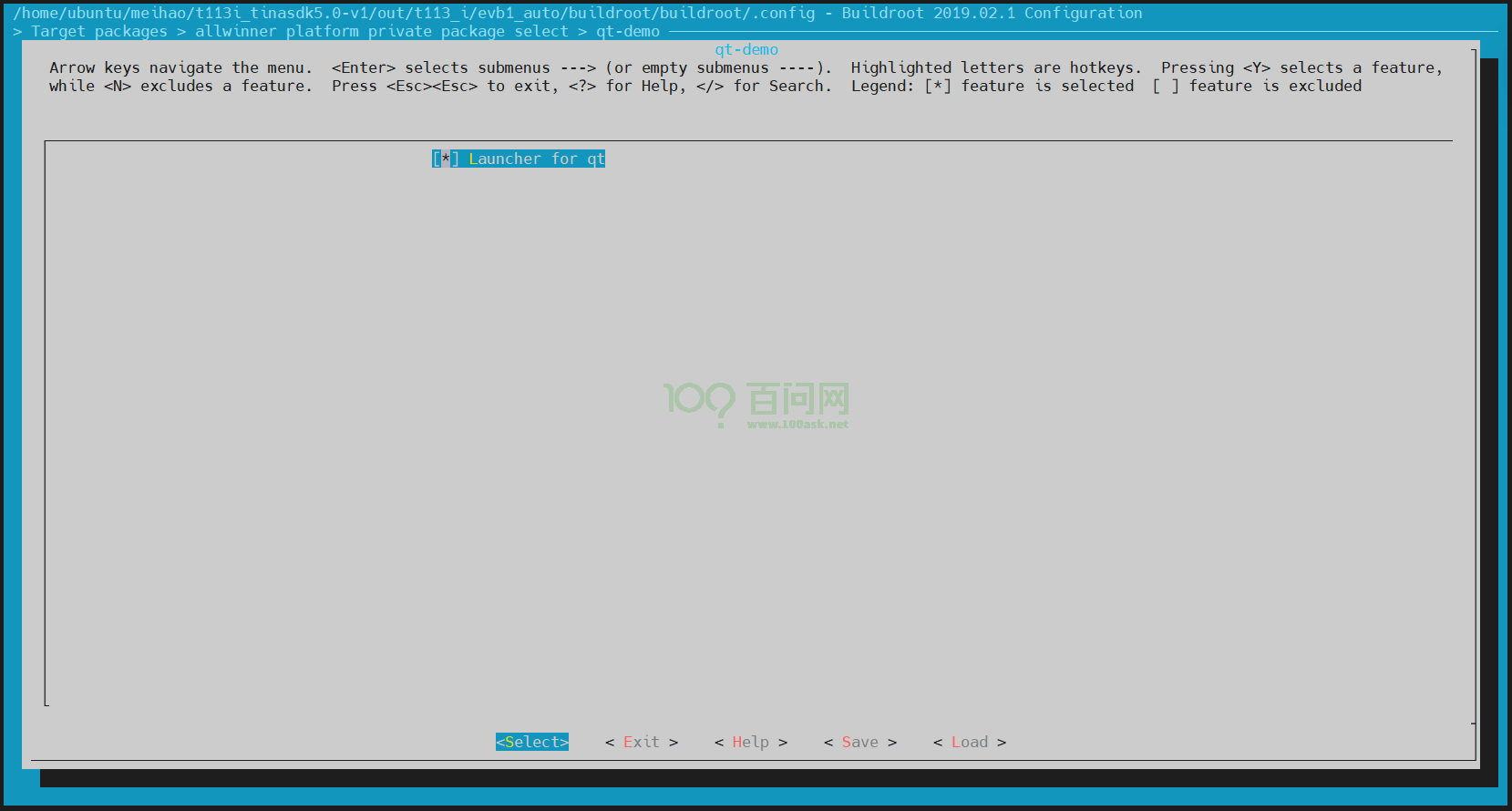The height and width of the screenshot is (811, 1512).
Task: Click the Launcher for qt label
Action: (536, 159)
